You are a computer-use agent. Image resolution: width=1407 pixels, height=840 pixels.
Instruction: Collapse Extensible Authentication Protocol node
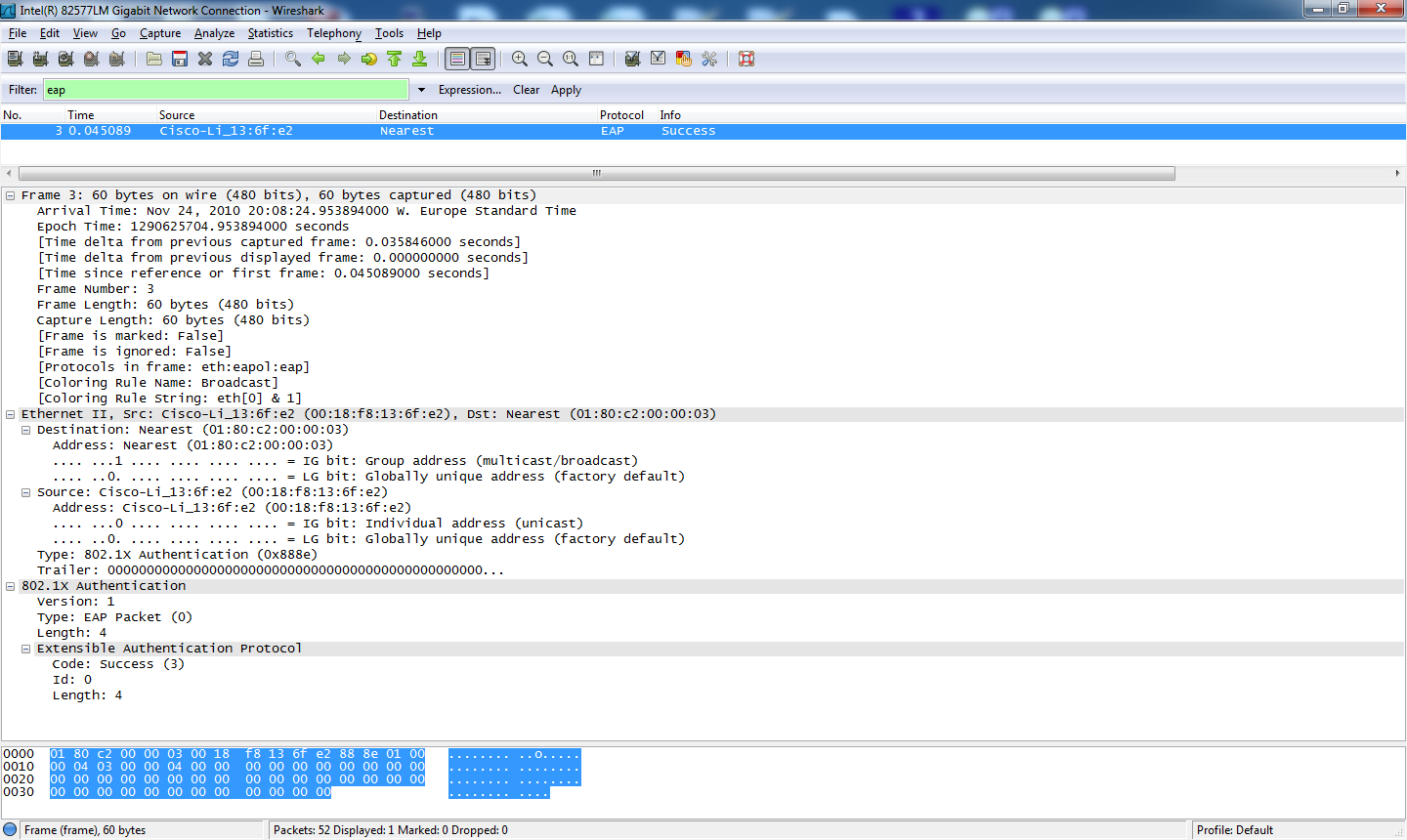coord(26,649)
